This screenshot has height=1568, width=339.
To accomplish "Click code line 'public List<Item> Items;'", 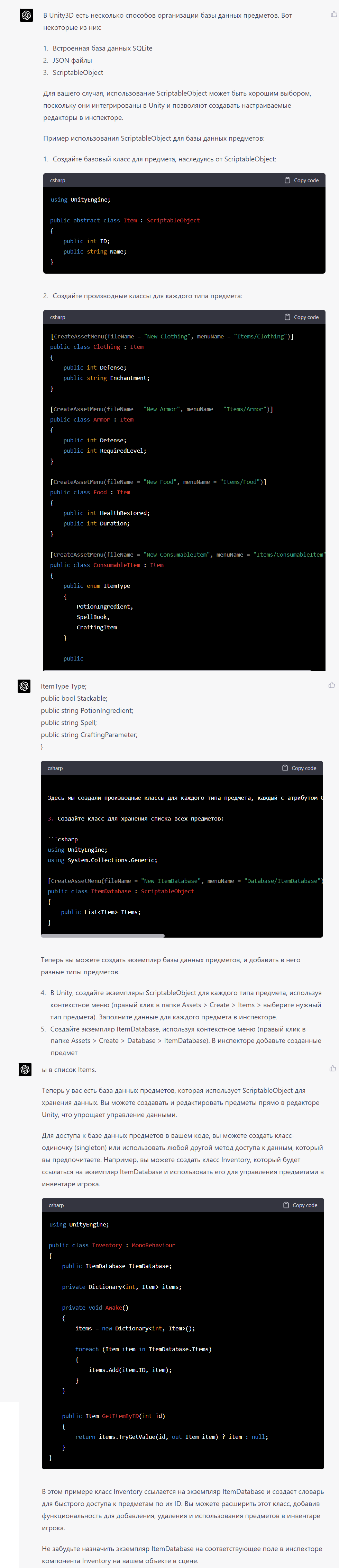I will pos(101,912).
